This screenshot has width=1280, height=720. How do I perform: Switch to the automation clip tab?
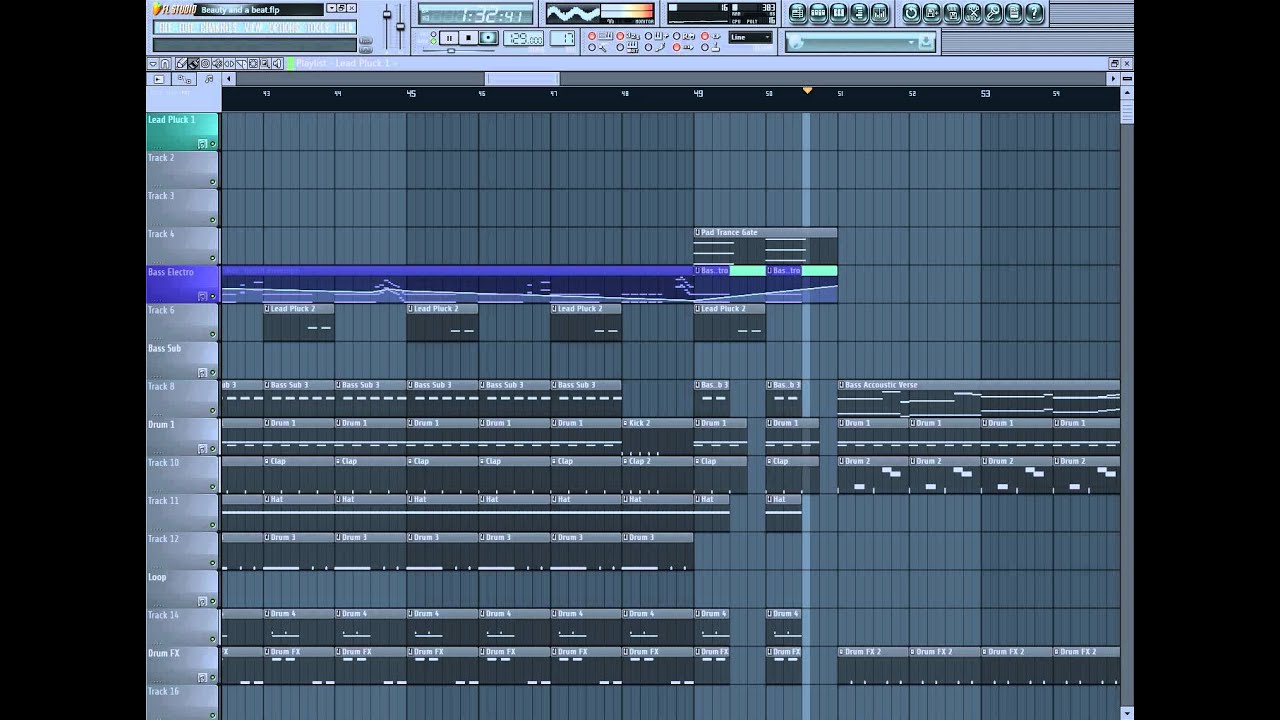pyautogui.click(x=184, y=79)
